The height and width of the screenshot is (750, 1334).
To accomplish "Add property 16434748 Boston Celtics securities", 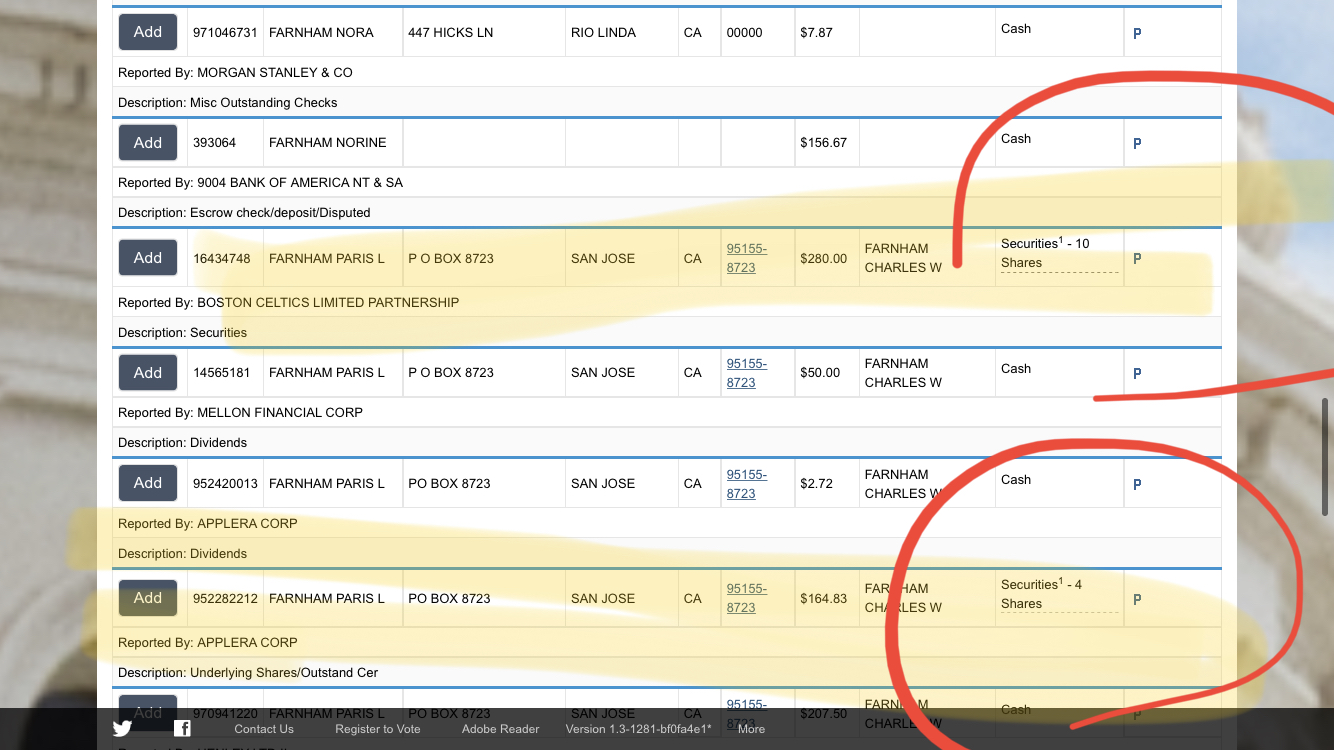I will pyautogui.click(x=148, y=258).
